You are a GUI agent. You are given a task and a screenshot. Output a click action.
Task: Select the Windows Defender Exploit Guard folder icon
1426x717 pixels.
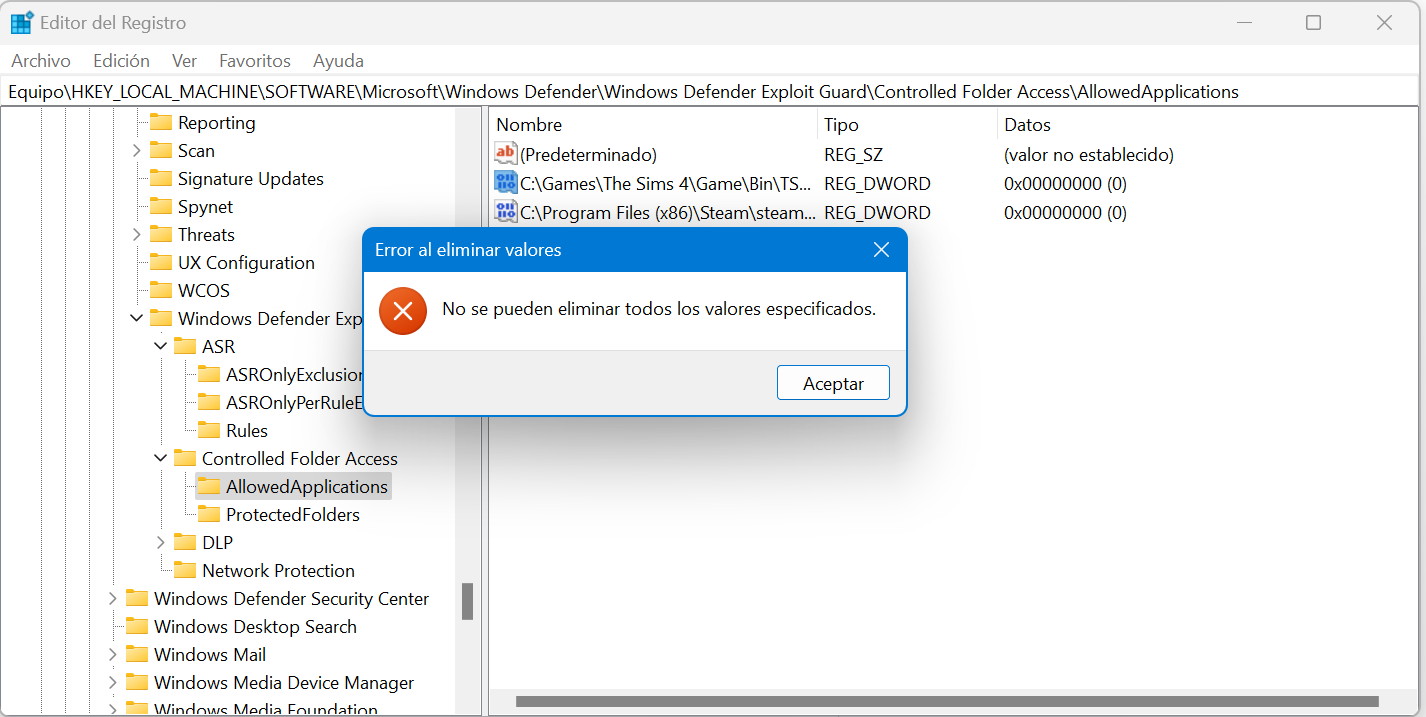pyautogui.click(x=161, y=319)
